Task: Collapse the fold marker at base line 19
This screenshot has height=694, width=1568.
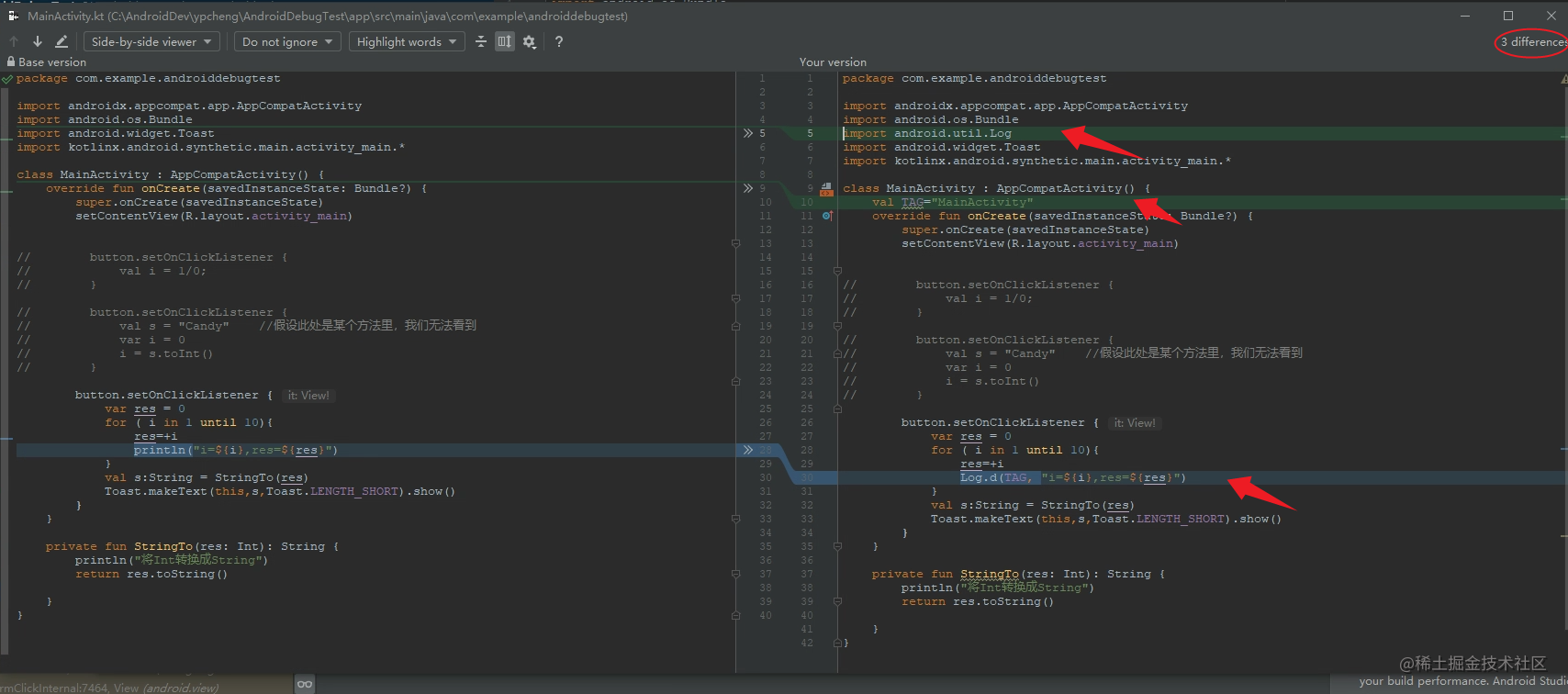Action: (x=735, y=326)
